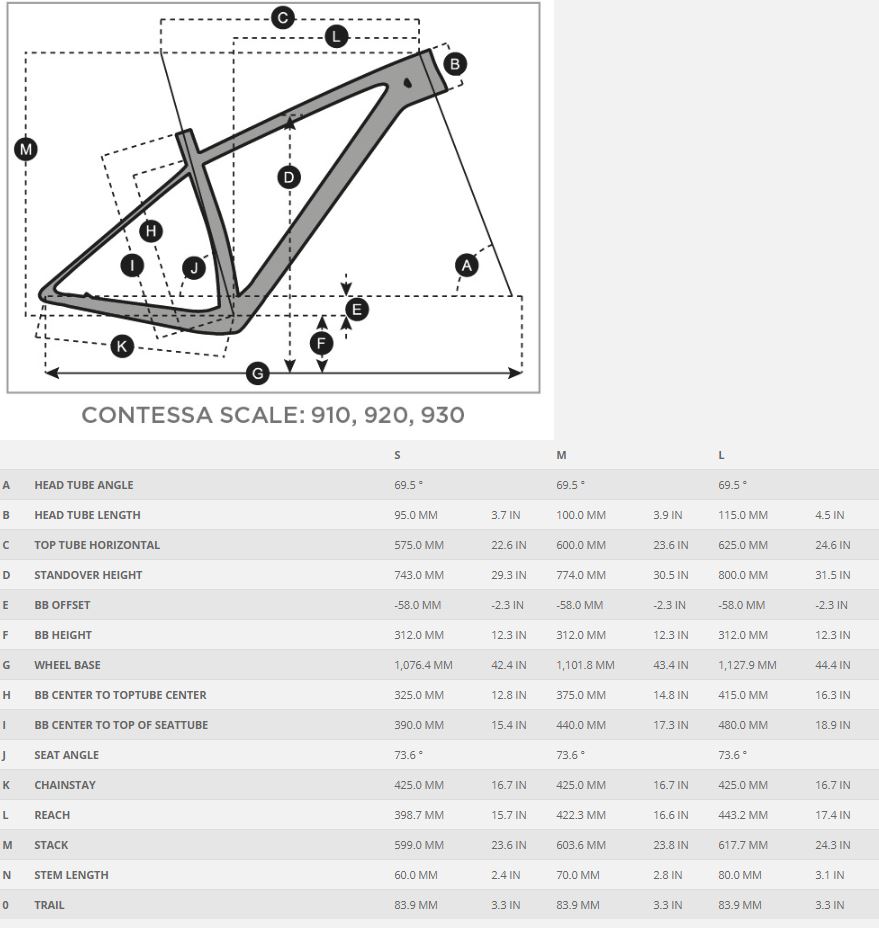Click the circled F BB height marker
Screen dimensions: 879x928
coord(321,344)
